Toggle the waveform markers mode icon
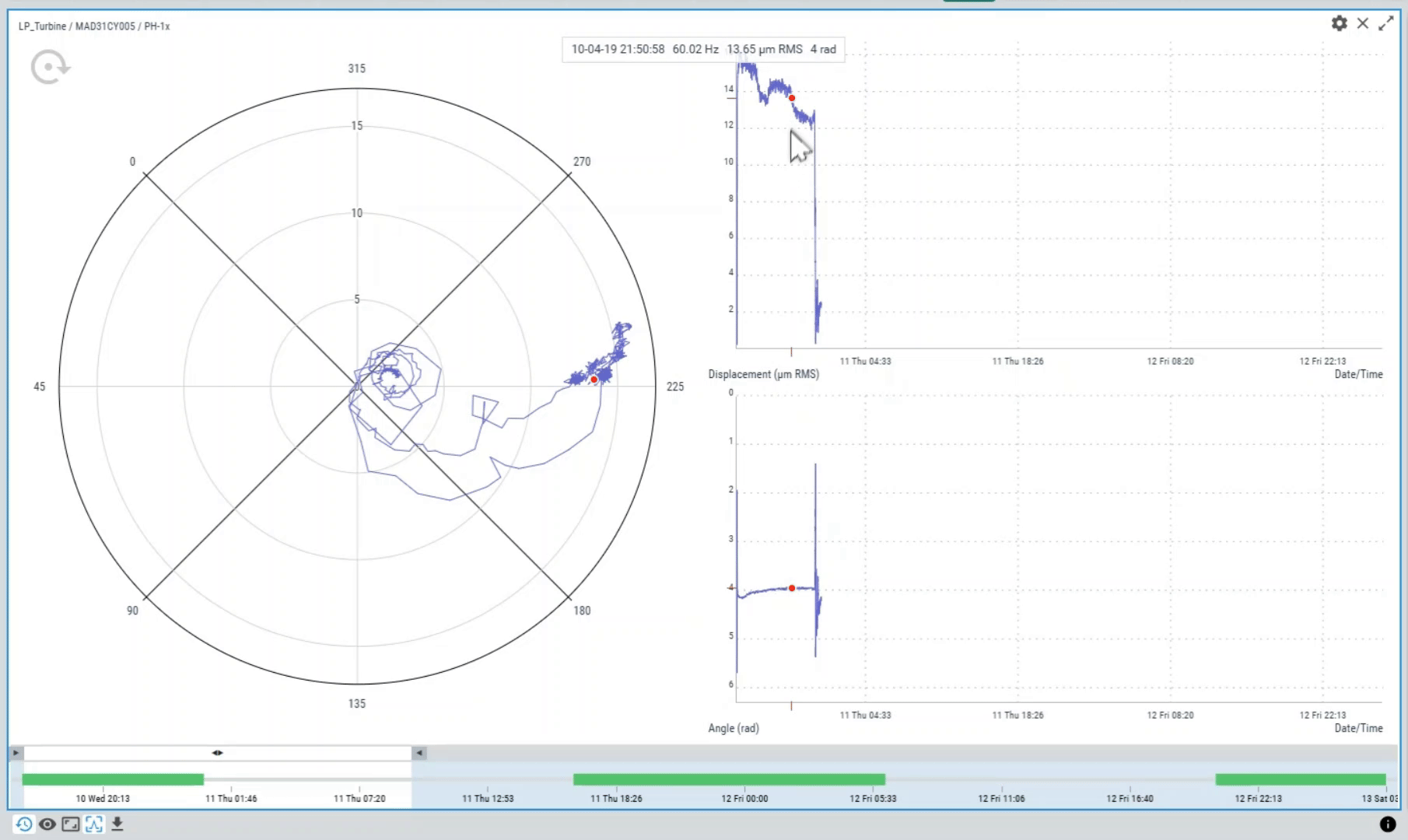The image size is (1408, 840). pyautogui.click(x=94, y=823)
